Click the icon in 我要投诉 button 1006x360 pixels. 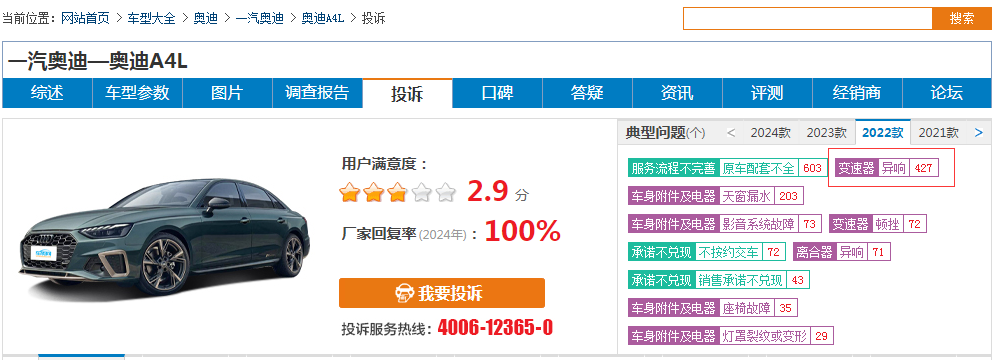(405, 293)
